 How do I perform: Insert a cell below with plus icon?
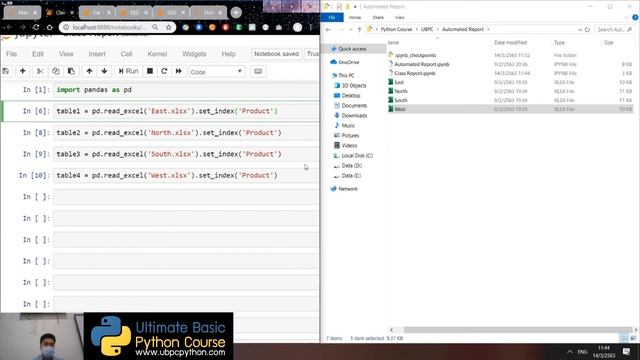[x=23, y=71]
